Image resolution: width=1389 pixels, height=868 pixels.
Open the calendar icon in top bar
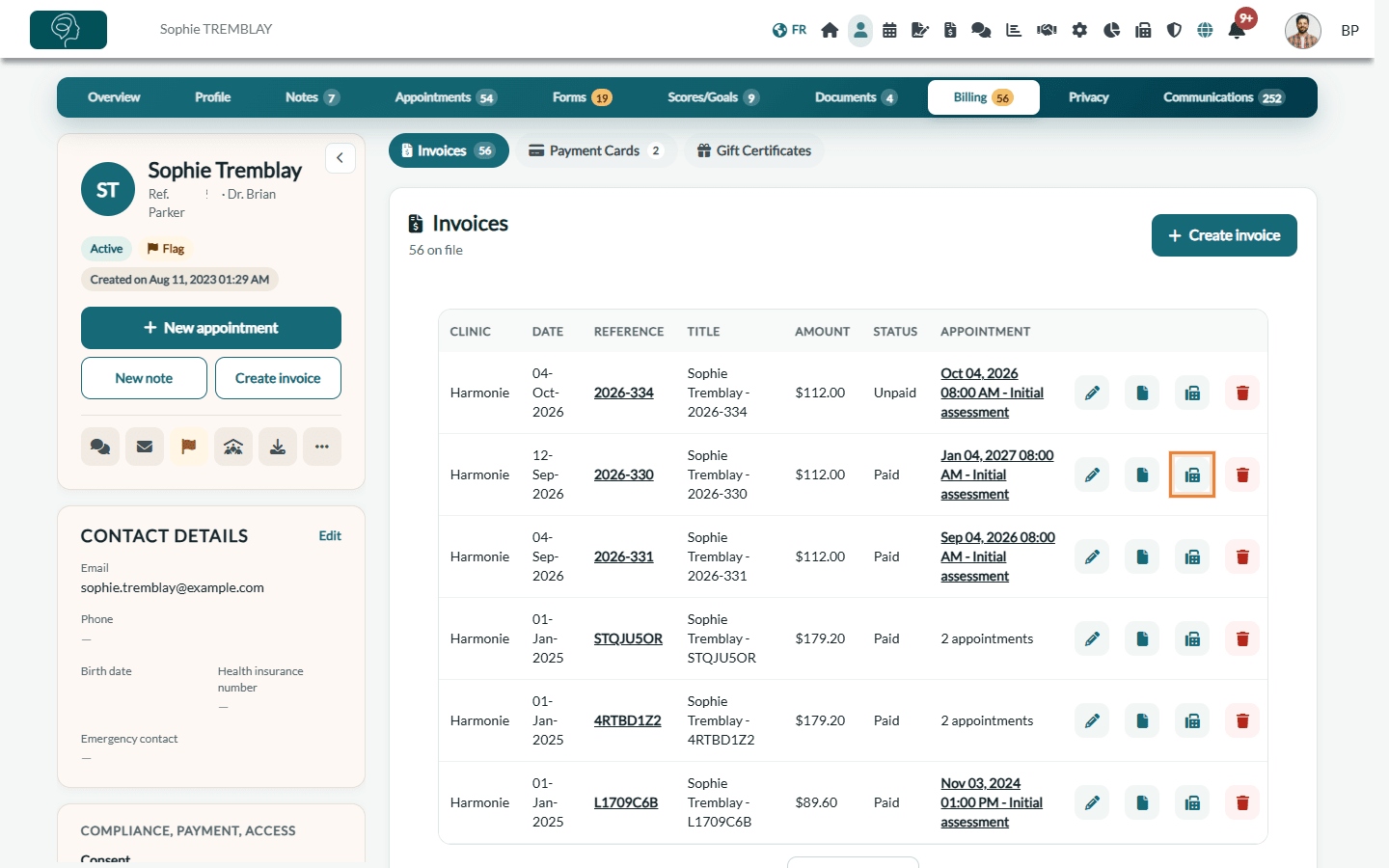889,30
